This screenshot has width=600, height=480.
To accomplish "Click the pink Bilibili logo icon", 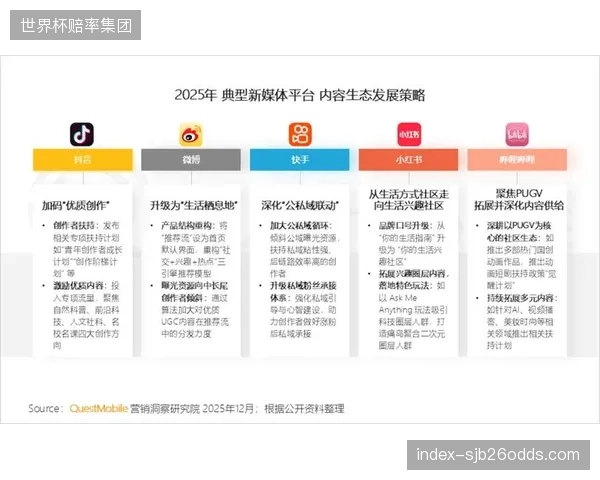I will pos(517,134).
